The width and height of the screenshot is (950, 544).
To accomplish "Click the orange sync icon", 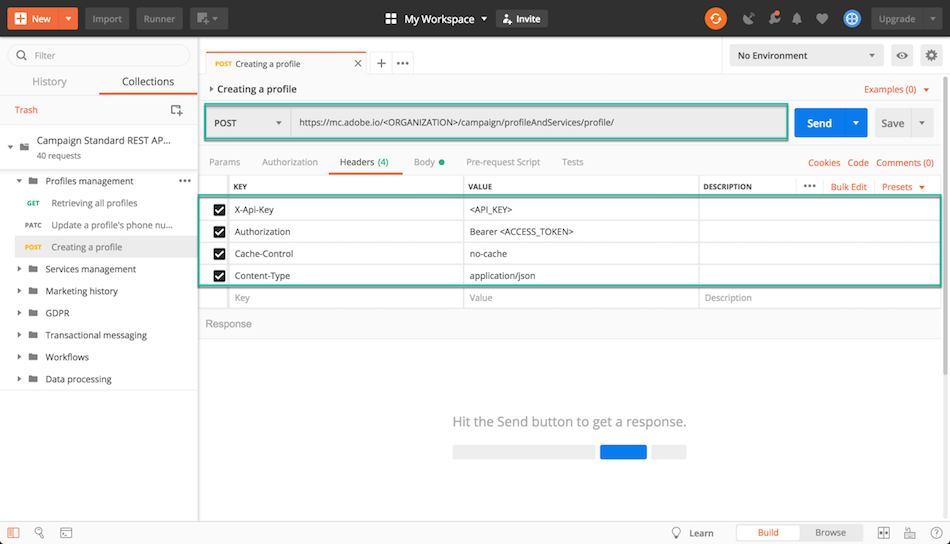I will (x=716, y=18).
